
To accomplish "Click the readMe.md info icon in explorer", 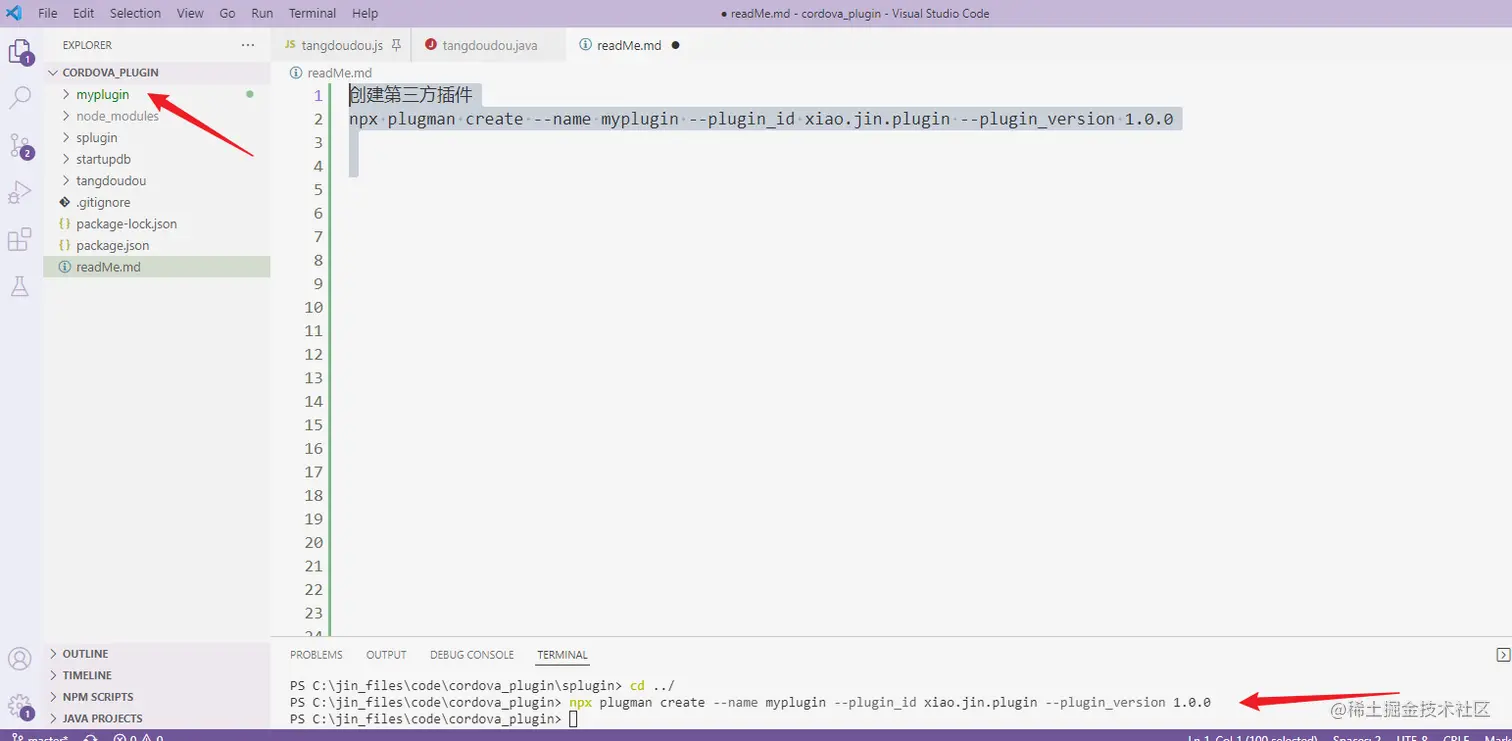I will (65, 267).
